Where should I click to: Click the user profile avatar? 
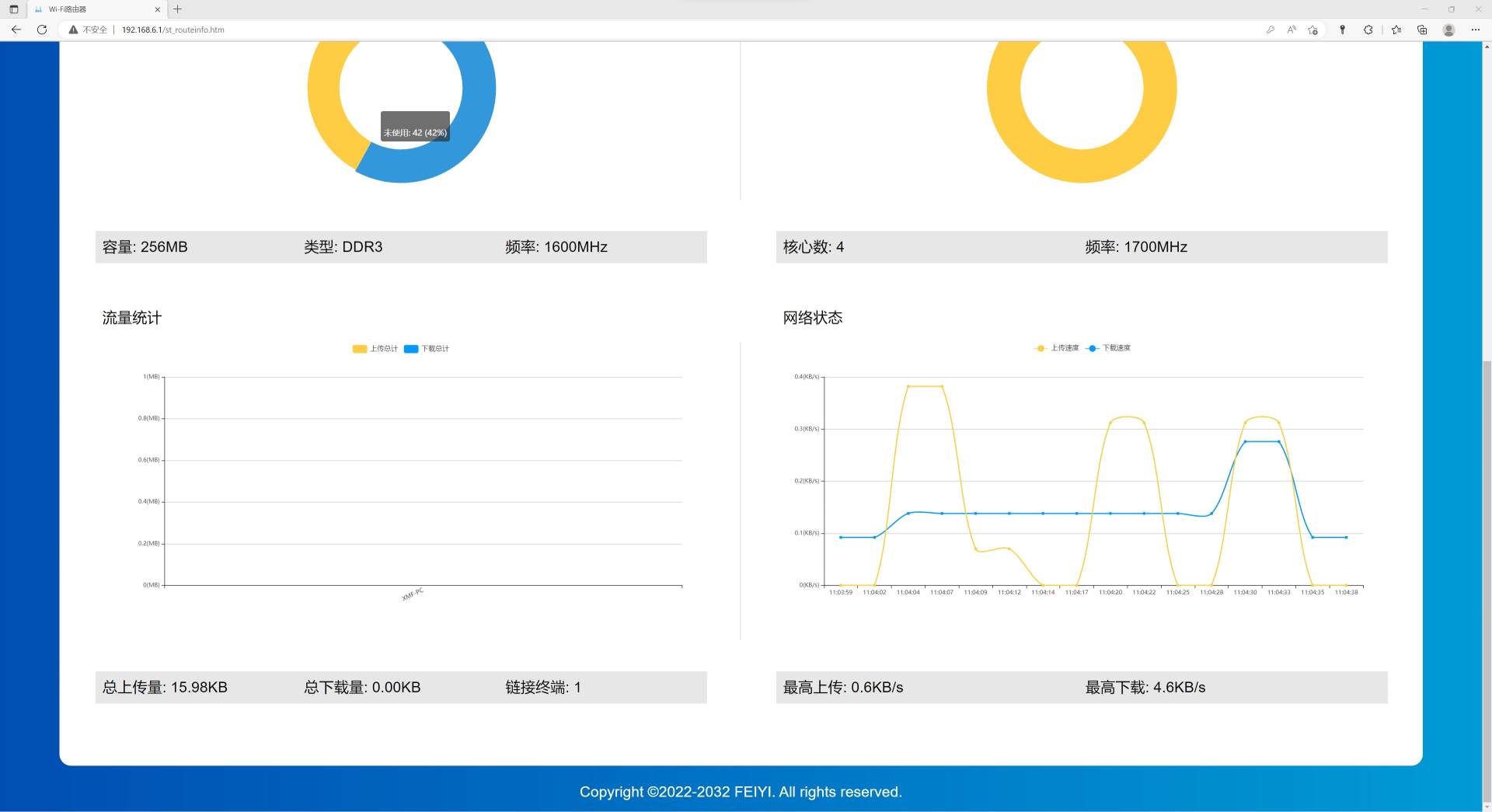tap(1448, 30)
